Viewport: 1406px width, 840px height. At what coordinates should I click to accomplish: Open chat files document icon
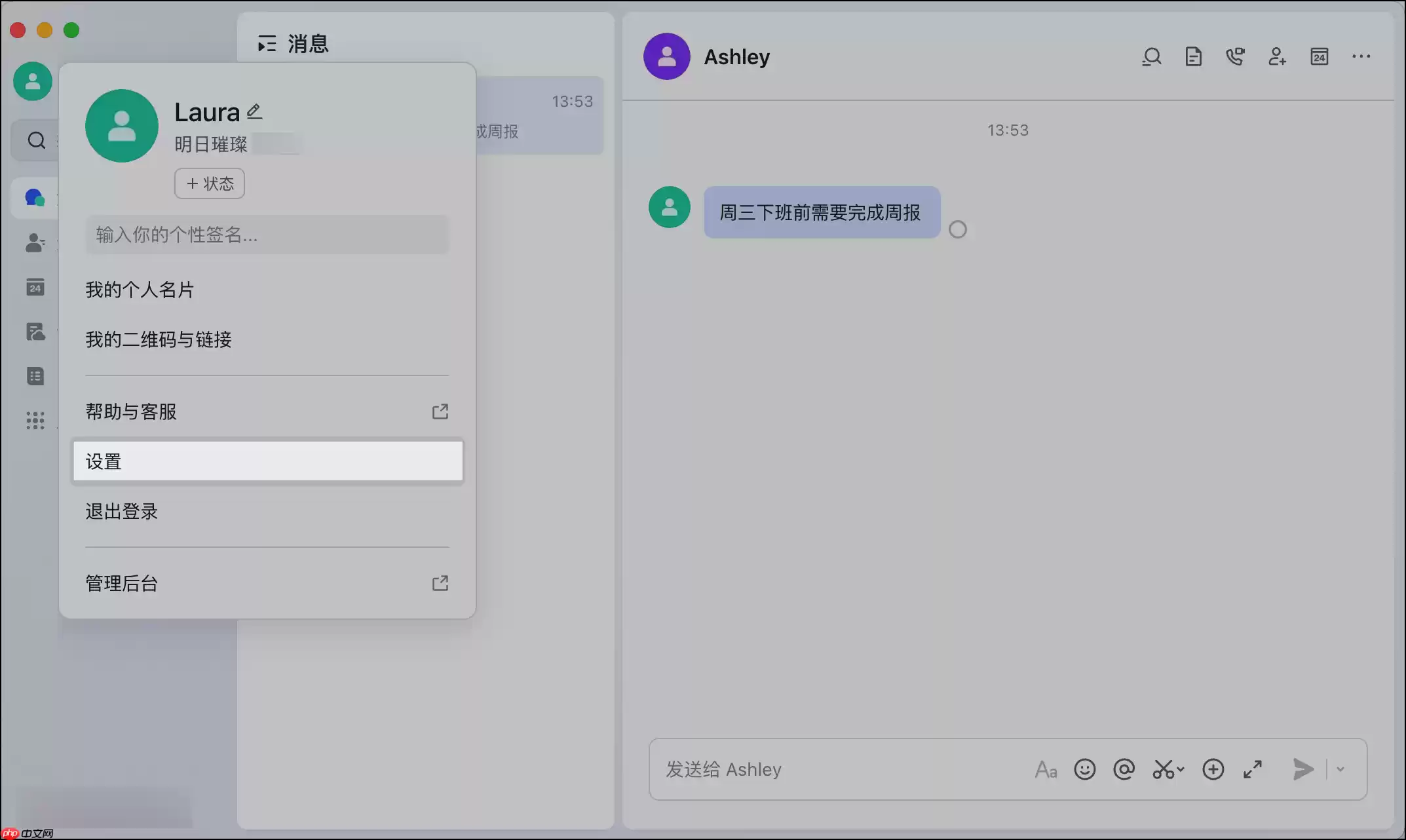(x=1194, y=56)
